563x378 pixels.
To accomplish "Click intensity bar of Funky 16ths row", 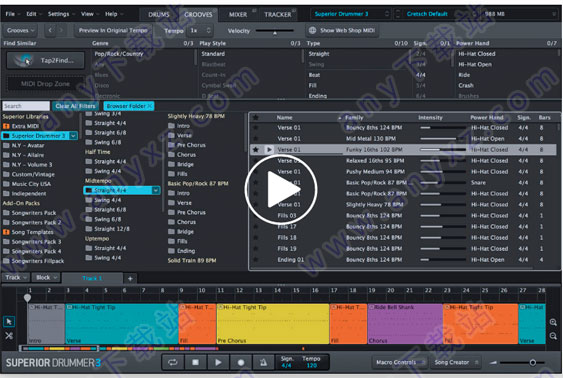I will click(x=443, y=149).
